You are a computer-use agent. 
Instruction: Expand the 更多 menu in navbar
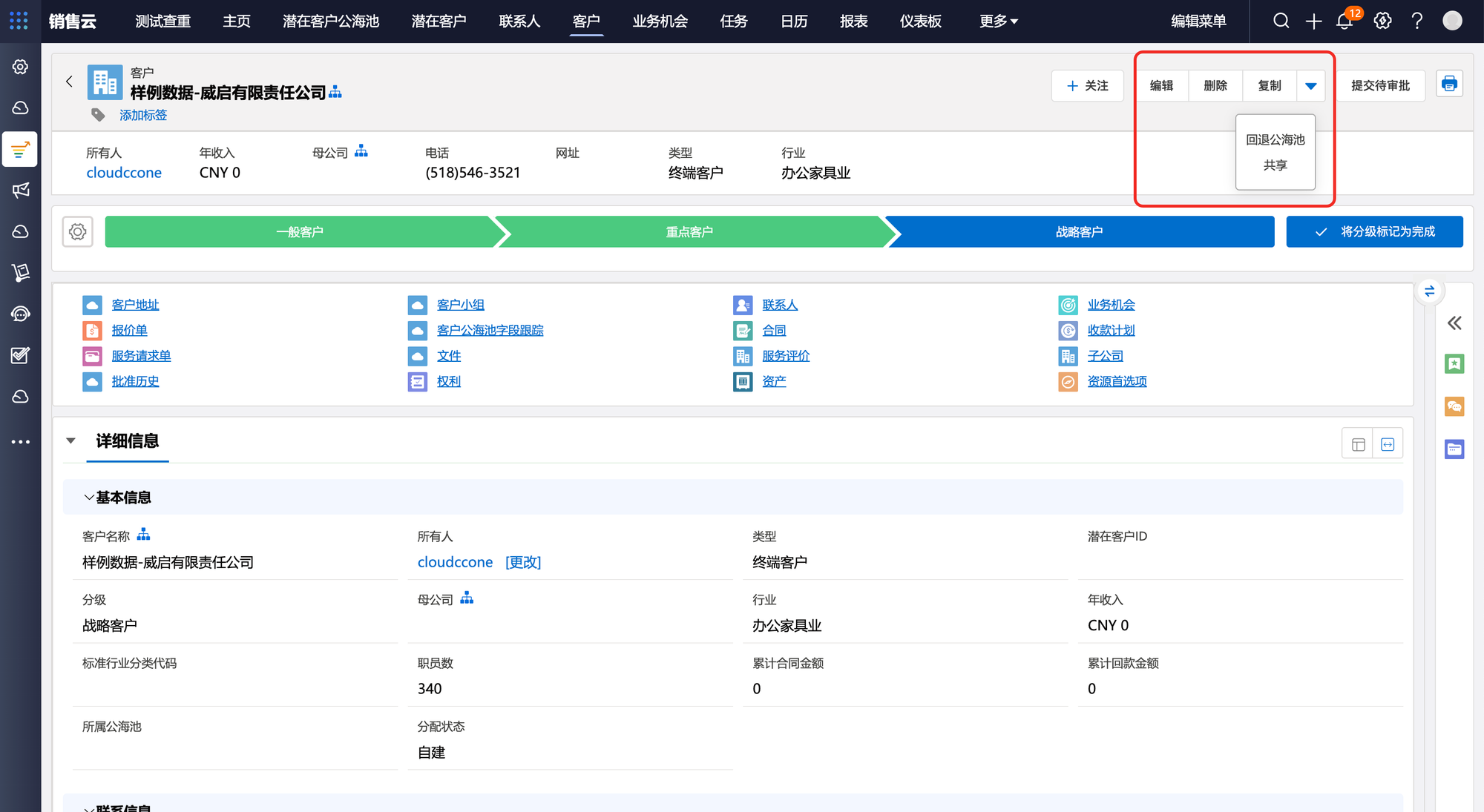[998, 22]
